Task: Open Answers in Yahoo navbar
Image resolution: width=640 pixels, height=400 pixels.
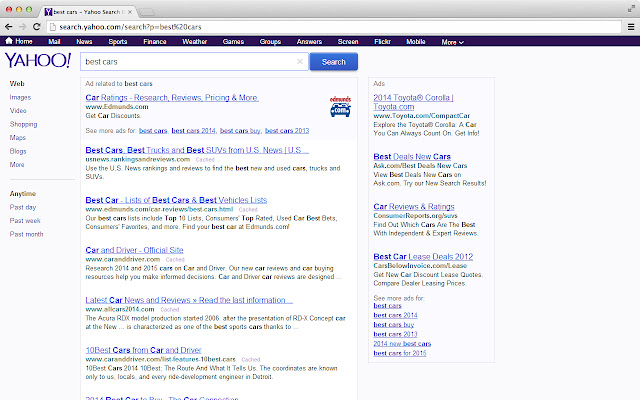Action: [x=309, y=42]
